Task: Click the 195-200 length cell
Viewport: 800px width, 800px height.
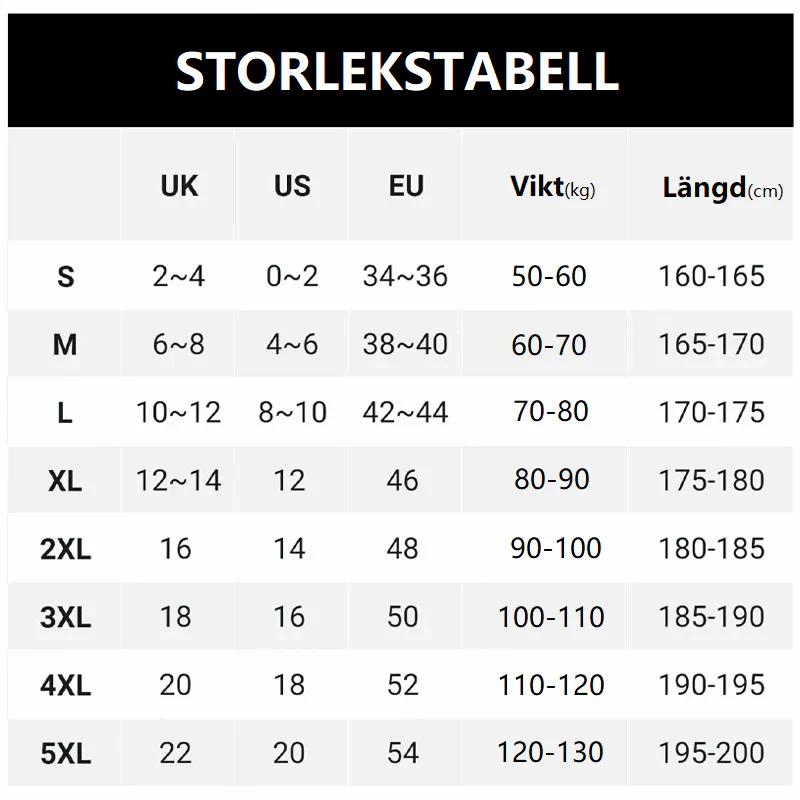Action: pyautogui.click(x=711, y=752)
